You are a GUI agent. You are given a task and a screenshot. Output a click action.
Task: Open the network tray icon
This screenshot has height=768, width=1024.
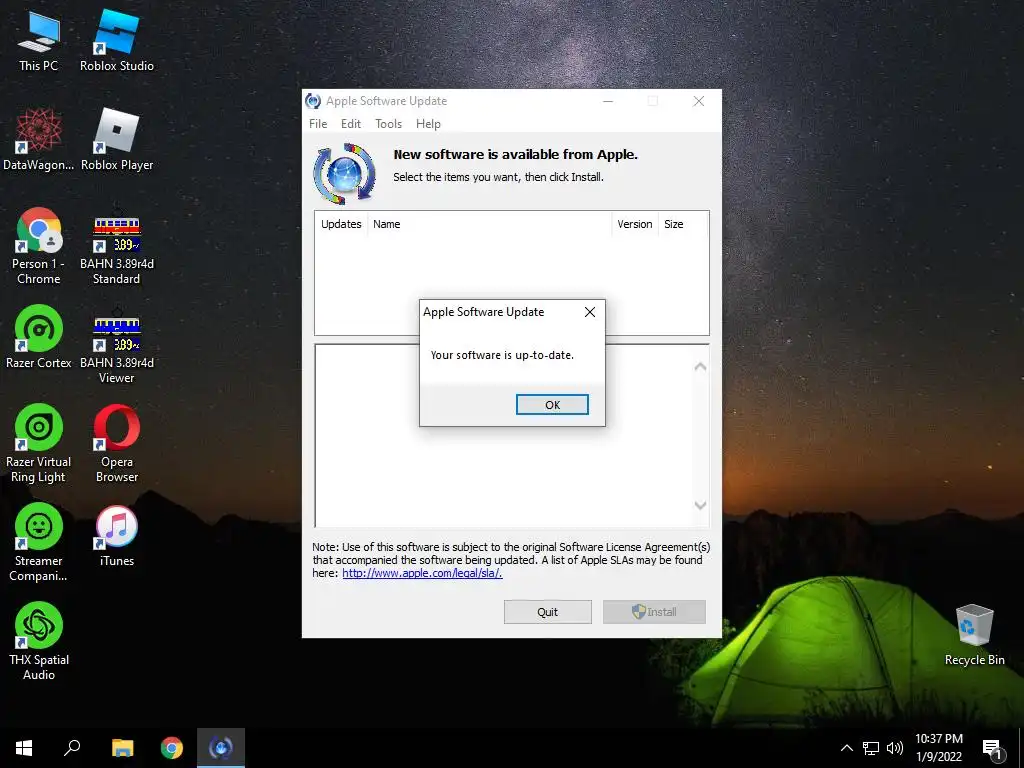(x=871, y=748)
